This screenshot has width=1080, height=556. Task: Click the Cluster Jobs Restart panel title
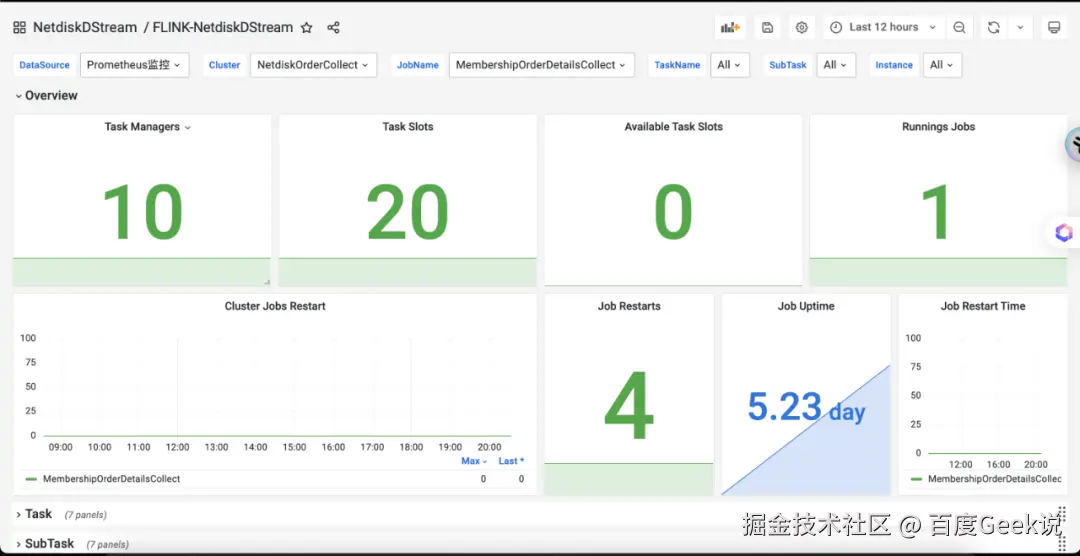(x=275, y=306)
